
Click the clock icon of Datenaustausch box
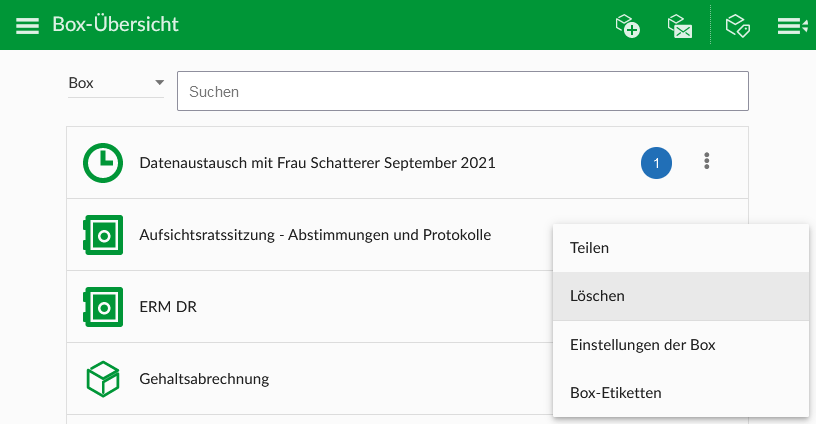tap(103, 163)
